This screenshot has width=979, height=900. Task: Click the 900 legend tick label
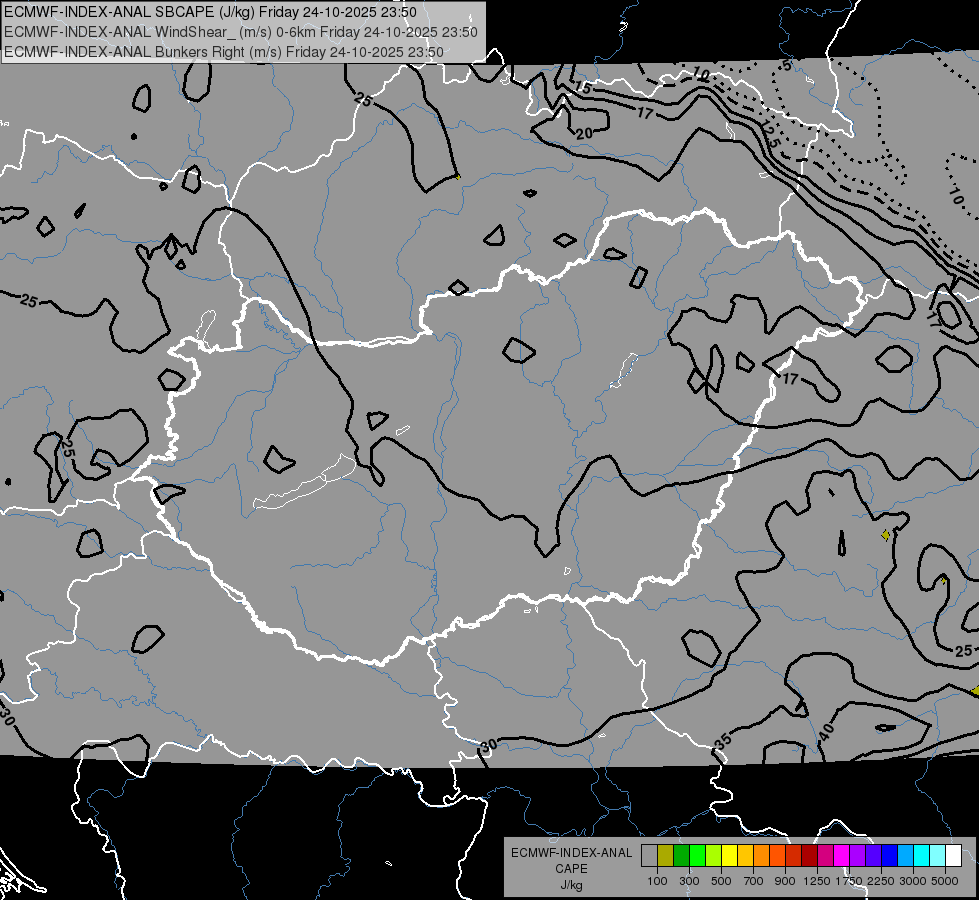785,881
